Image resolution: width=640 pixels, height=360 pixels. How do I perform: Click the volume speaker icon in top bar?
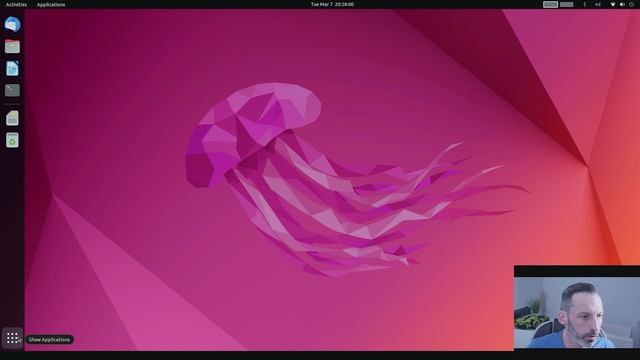coord(622,4)
